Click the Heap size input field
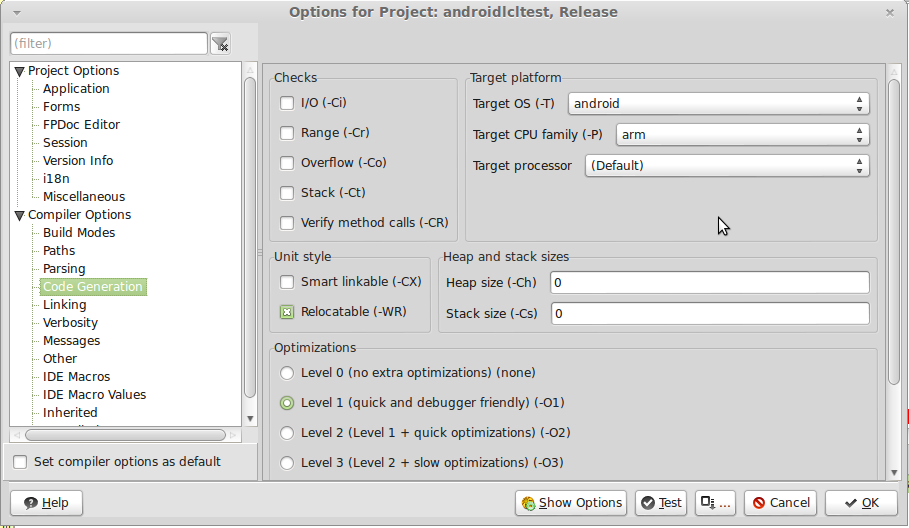 point(710,283)
